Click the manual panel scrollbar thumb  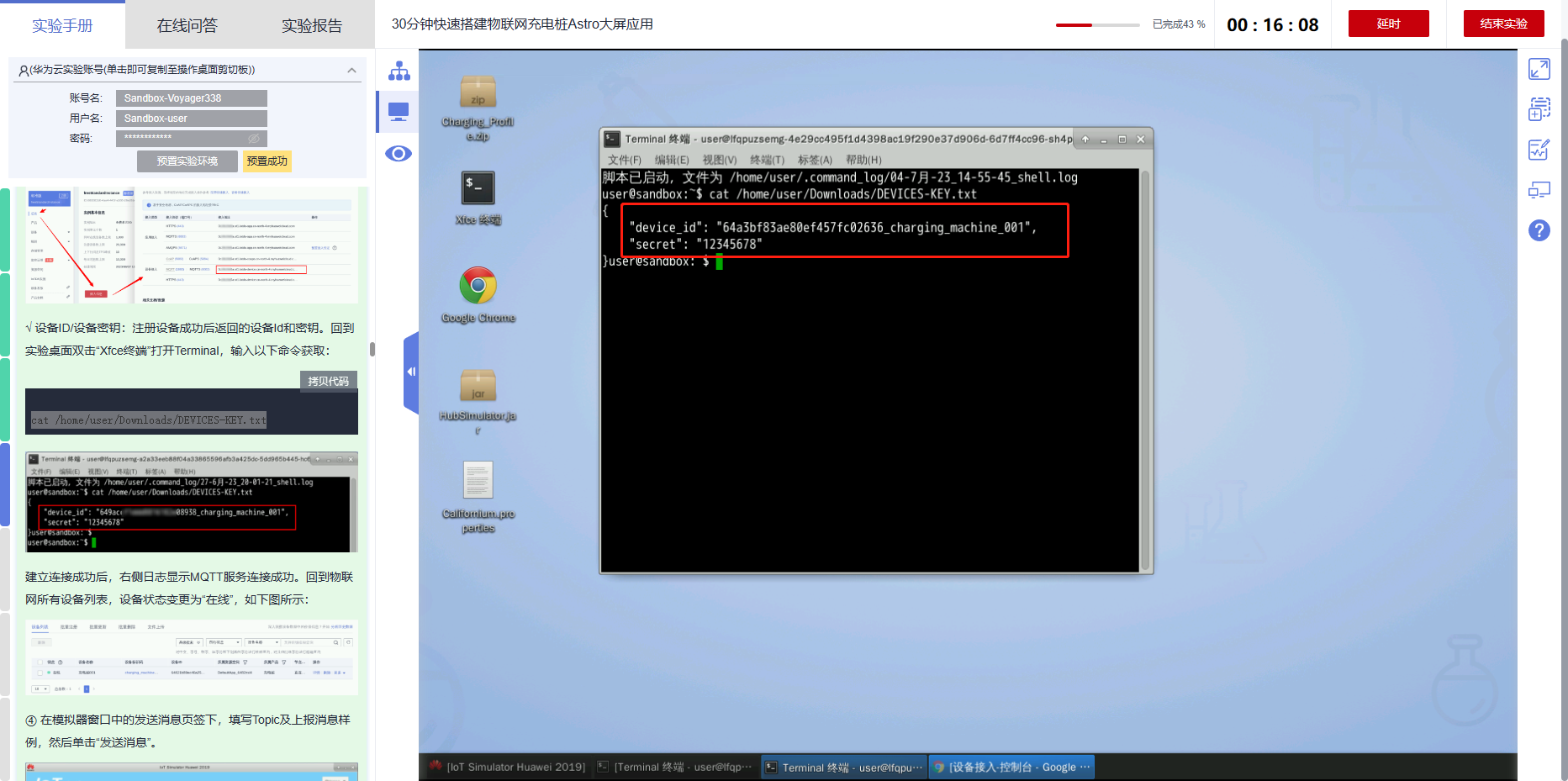(x=372, y=349)
